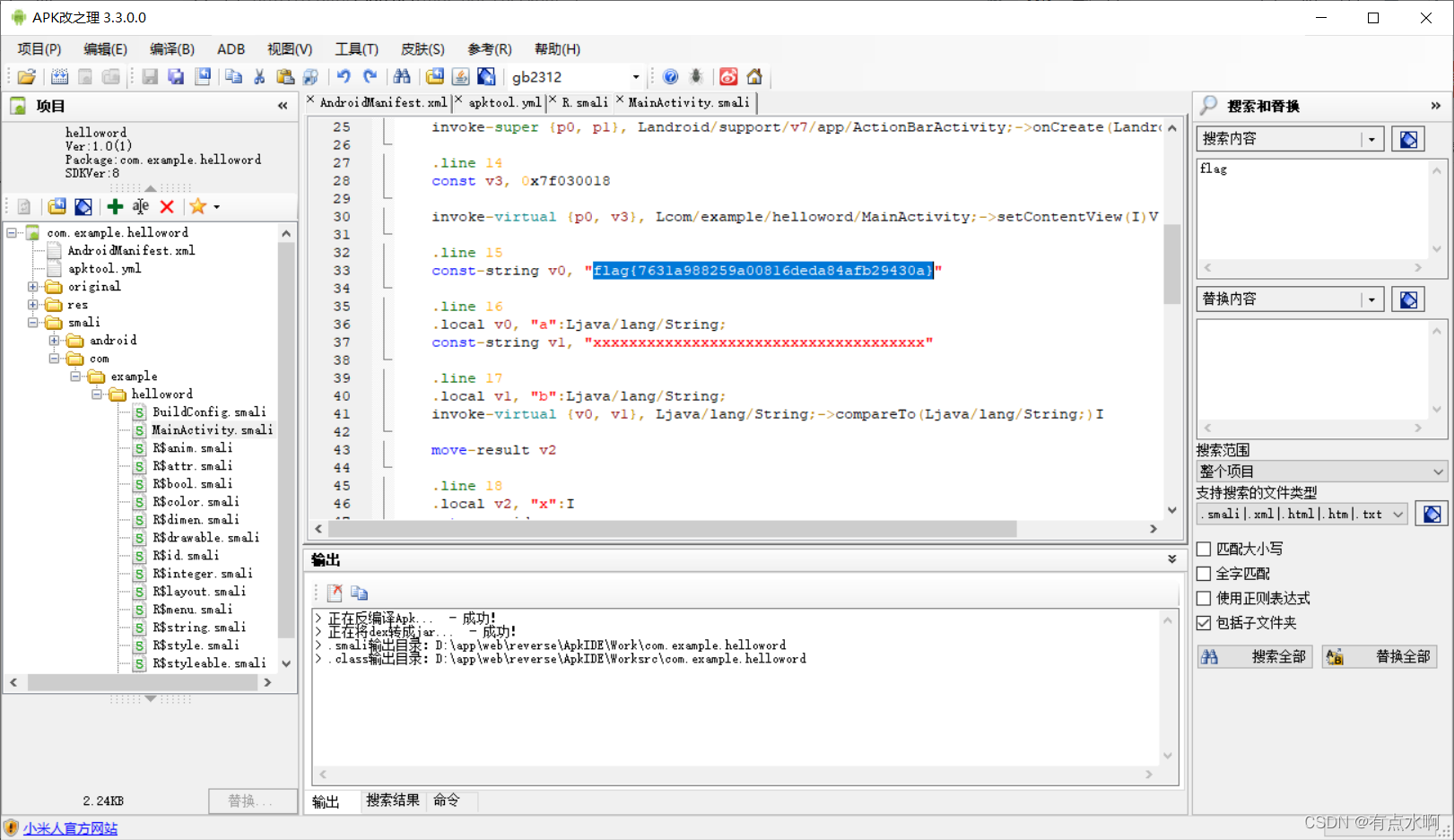Collapse the project panel chevron

pyautogui.click(x=283, y=106)
